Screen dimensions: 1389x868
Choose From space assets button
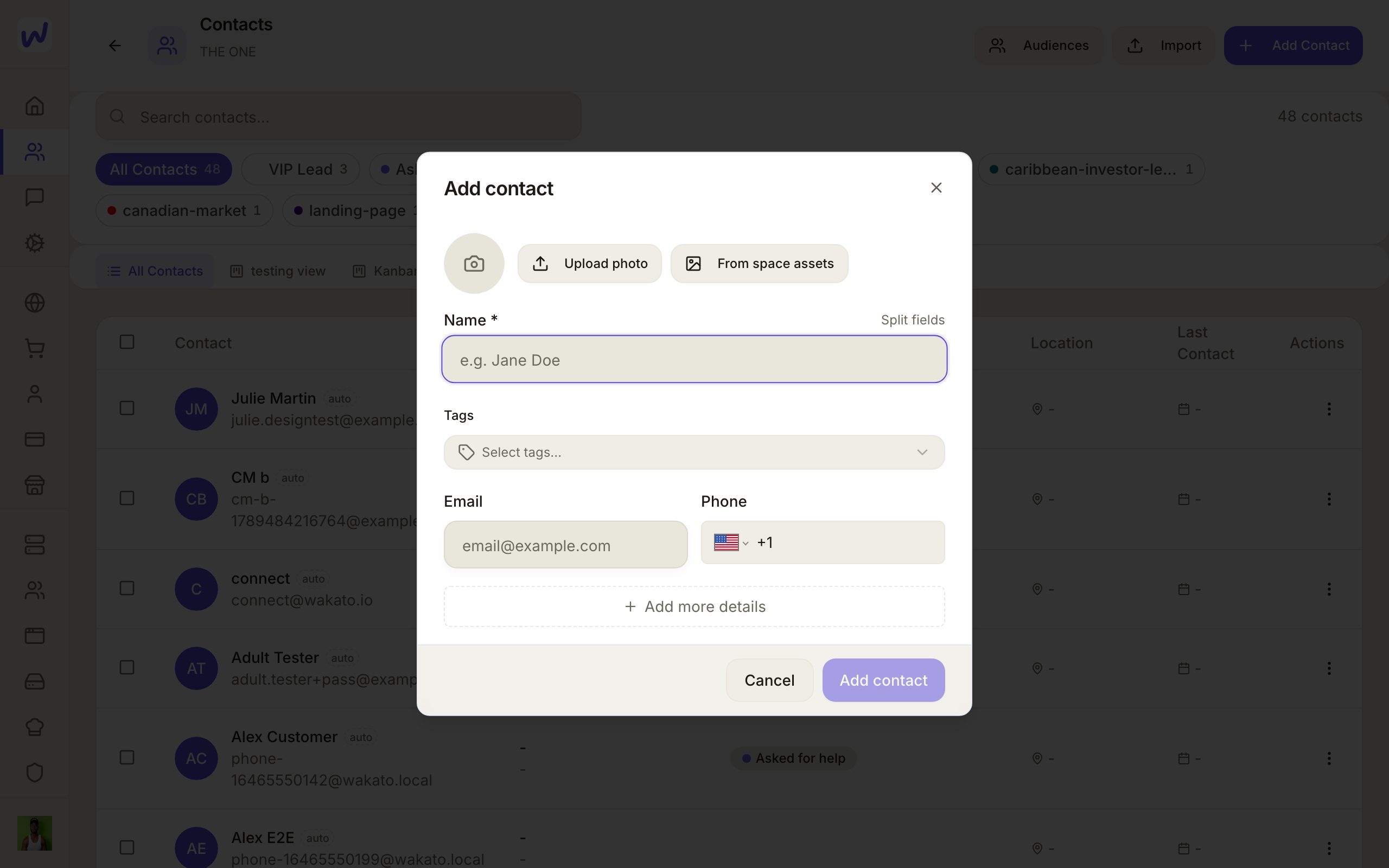760,264
